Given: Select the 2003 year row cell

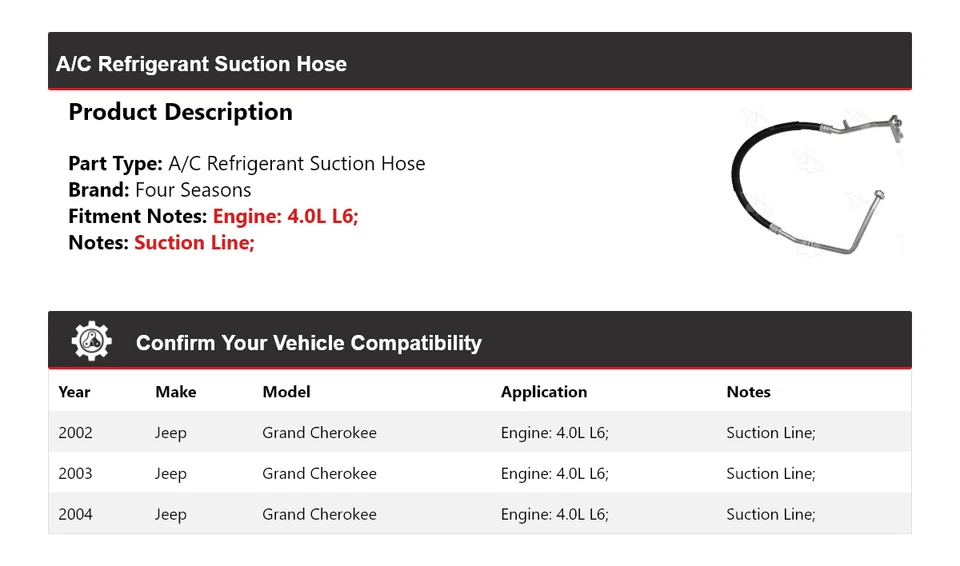Looking at the screenshot, I should pos(75,474).
